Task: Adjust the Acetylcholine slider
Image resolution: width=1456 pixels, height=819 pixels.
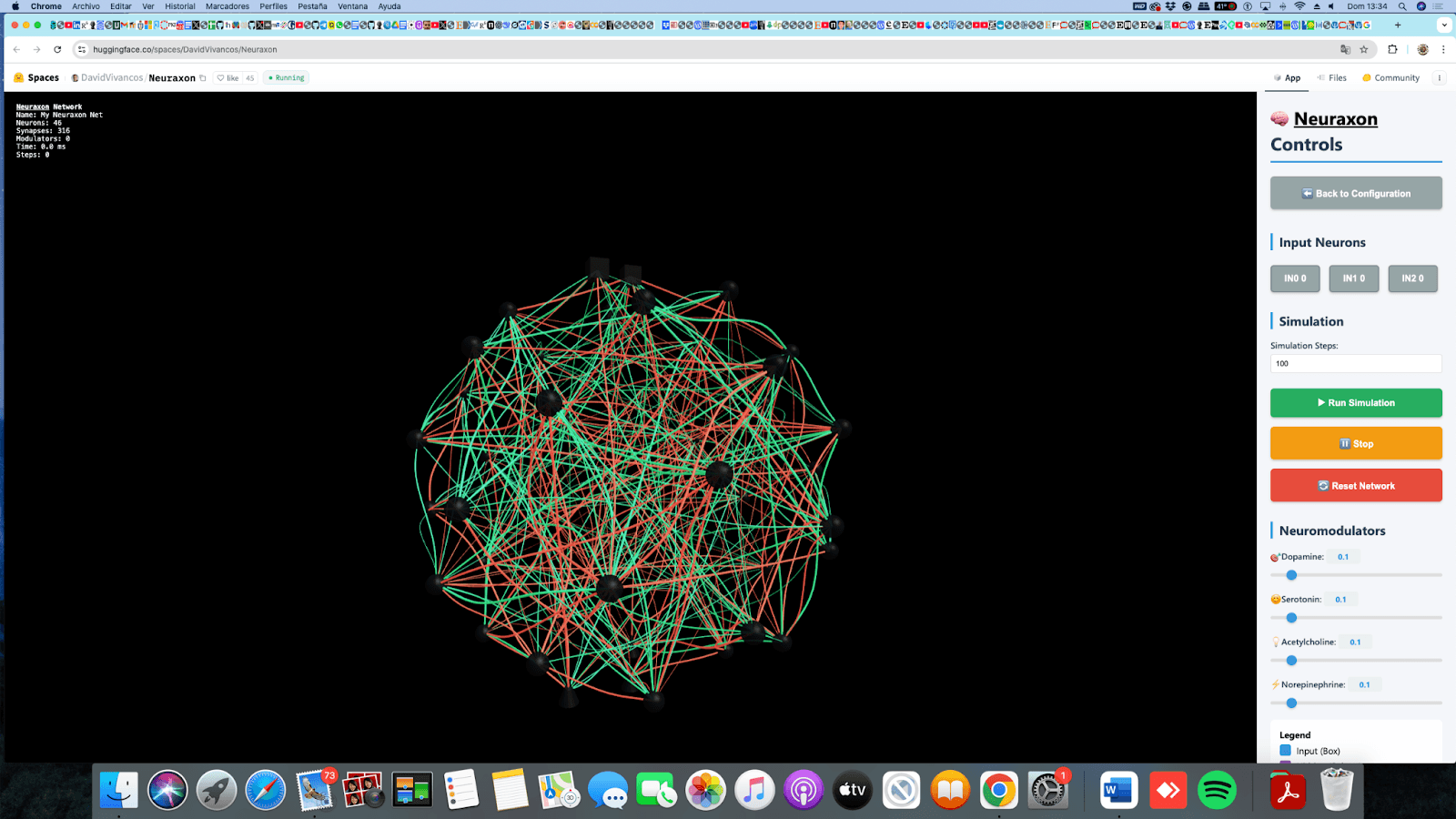Action: (x=1356, y=661)
